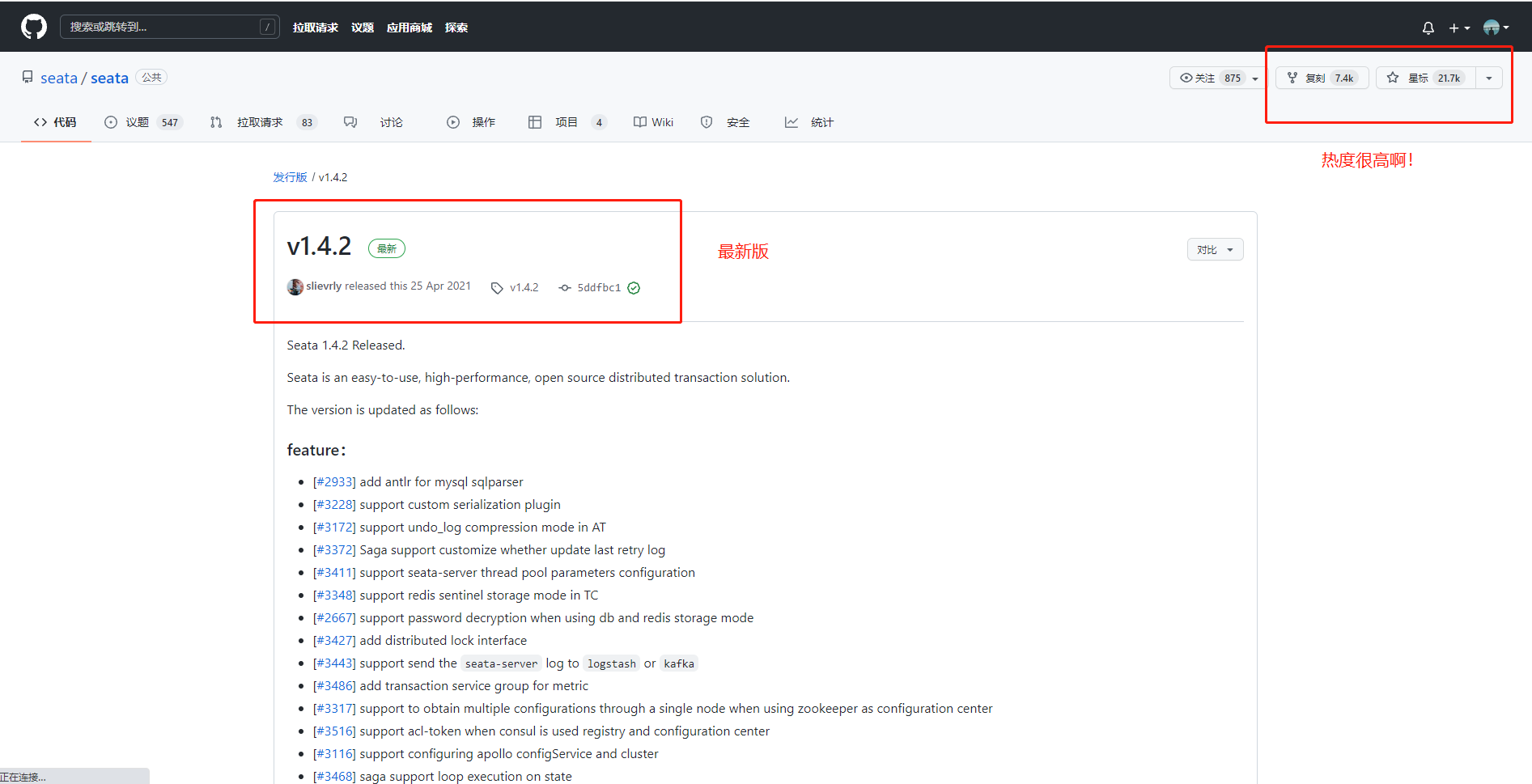Switch to the Wiki tab
The width and height of the screenshot is (1532, 784).
[x=653, y=122]
